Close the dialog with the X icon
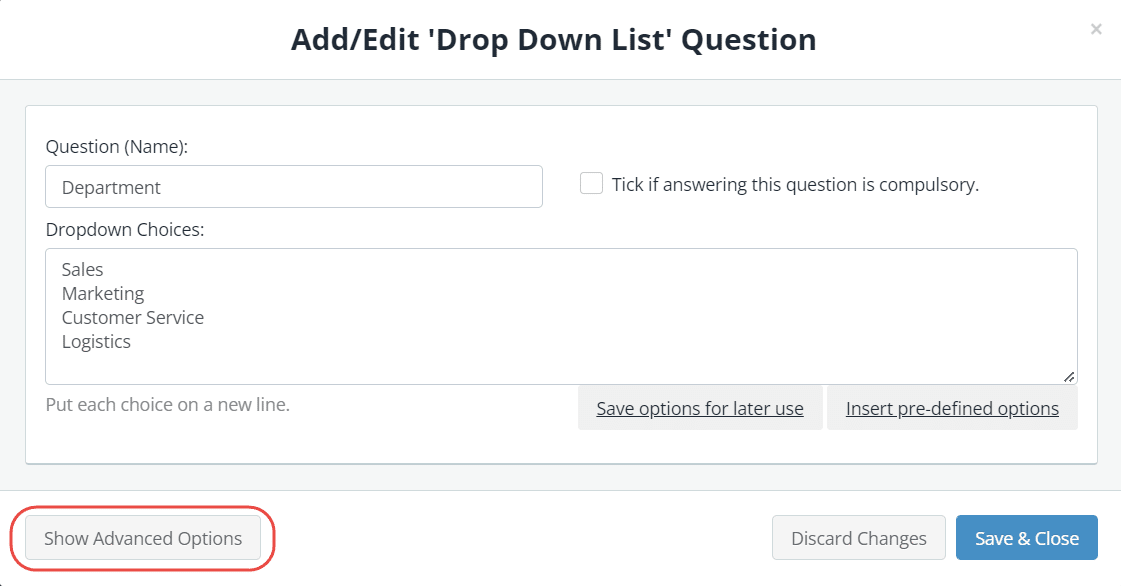This screenshot has width=1121, height=586. [x=1095, y=29]
